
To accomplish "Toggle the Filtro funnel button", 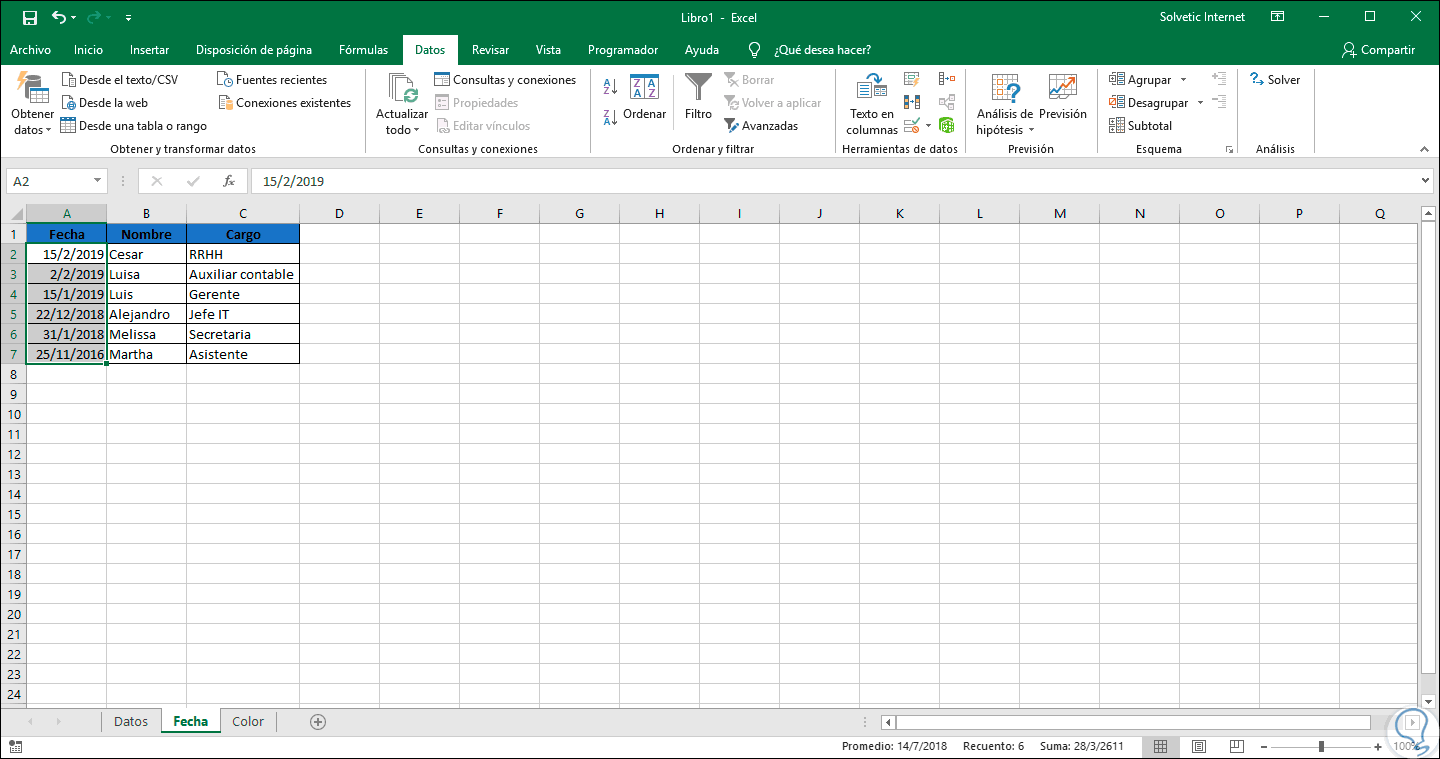I will 698,98.
